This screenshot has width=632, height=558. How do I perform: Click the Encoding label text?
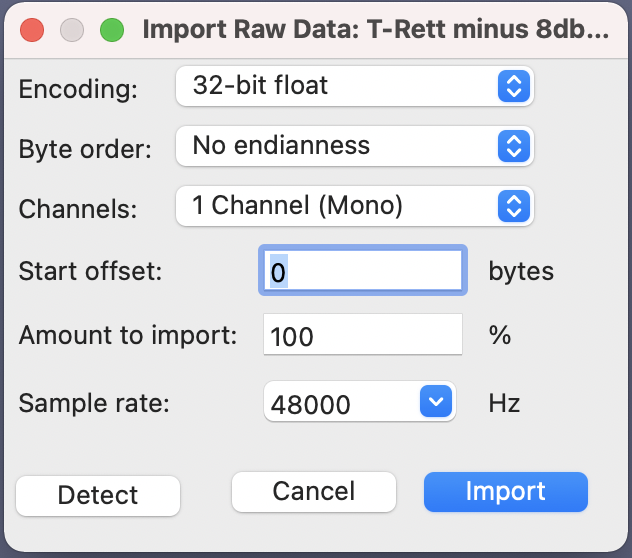(78, 89)
